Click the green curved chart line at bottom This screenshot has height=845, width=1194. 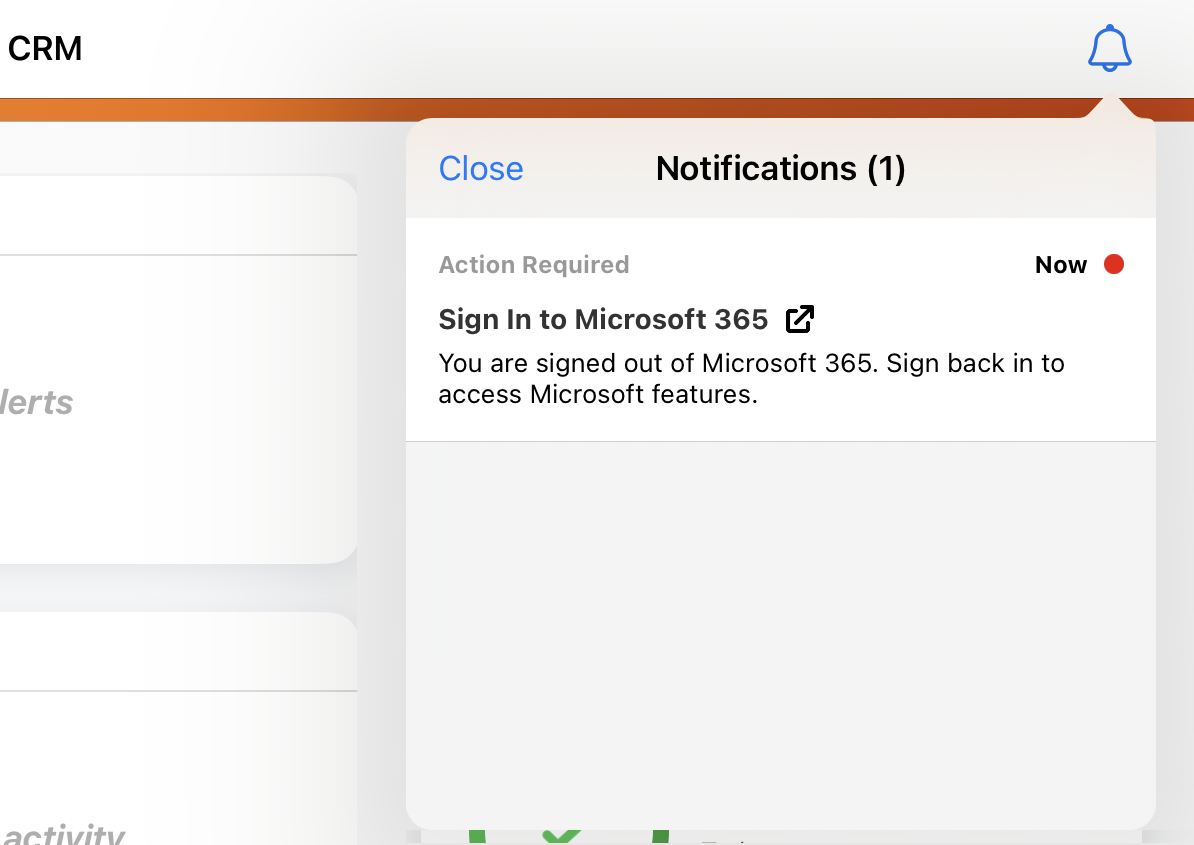[x=475, y=836]
